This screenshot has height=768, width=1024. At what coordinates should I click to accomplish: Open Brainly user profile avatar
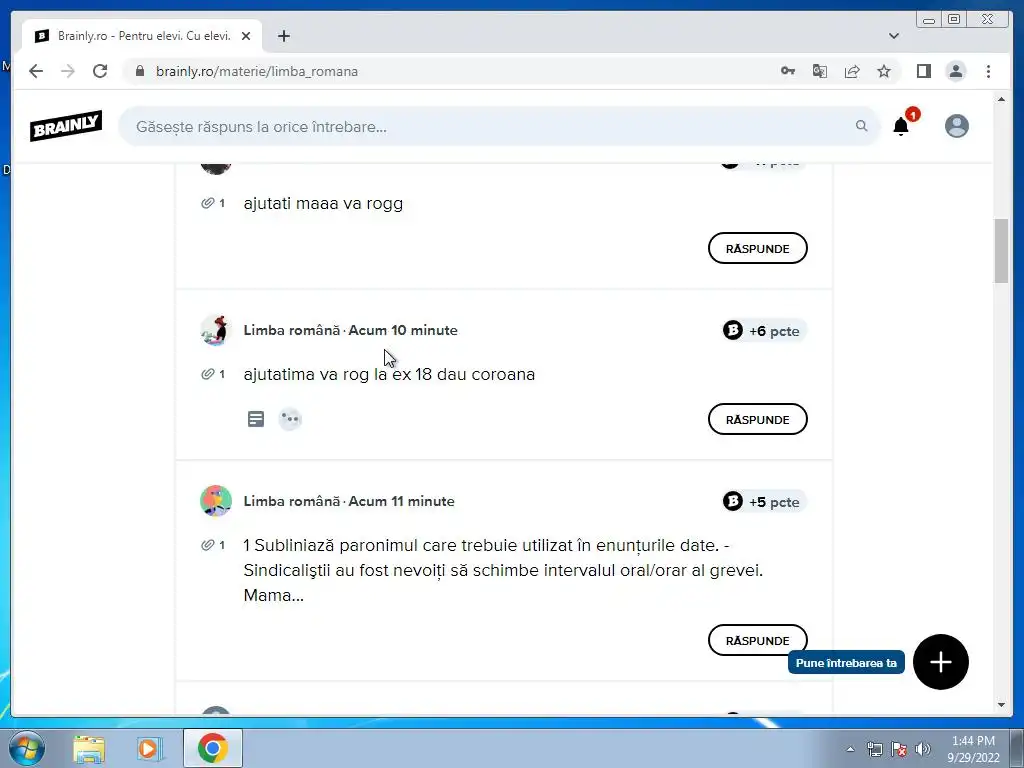(x=957, y=126)
